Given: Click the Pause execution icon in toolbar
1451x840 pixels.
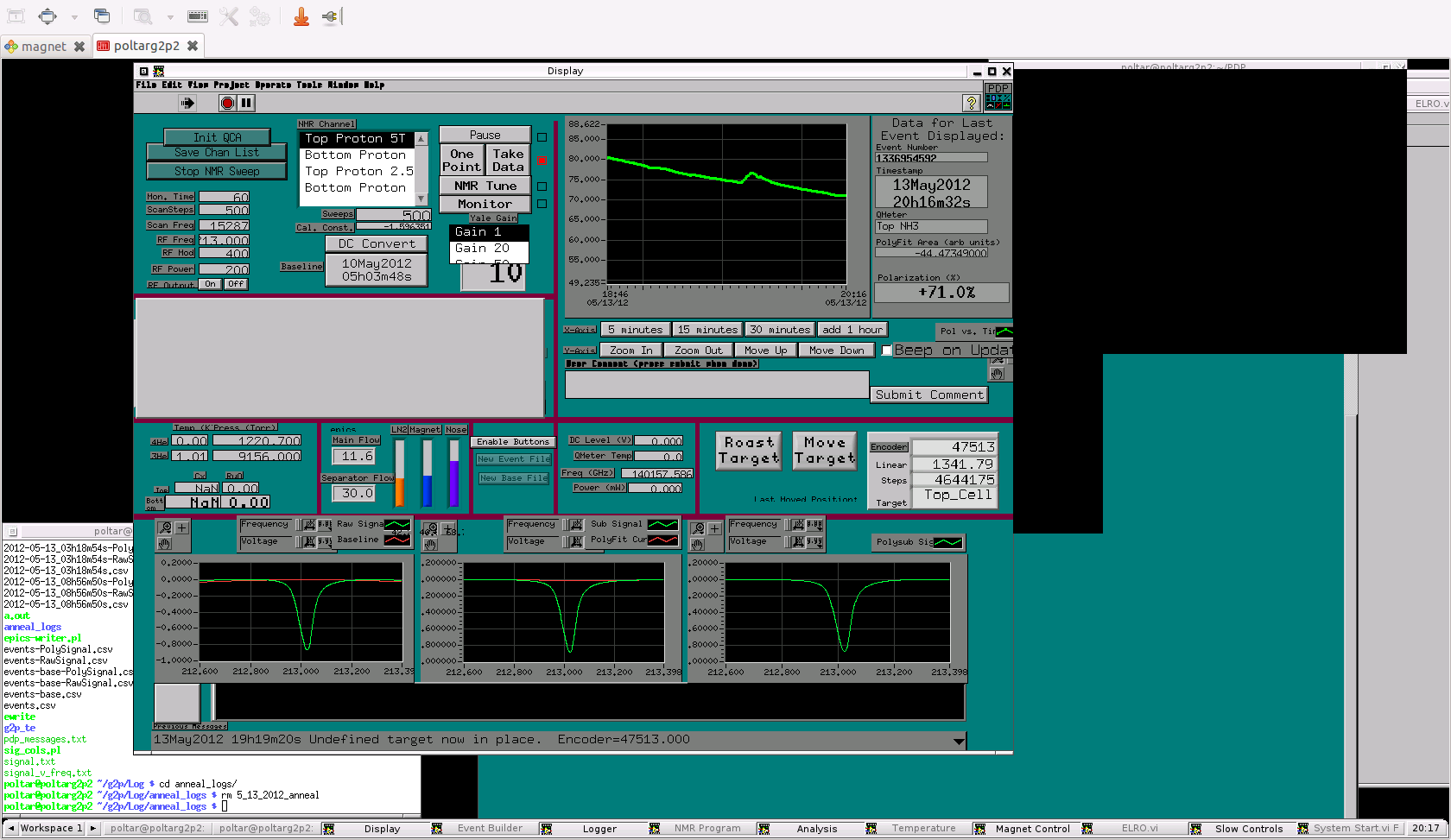Looking at the screenshot, I should (x=246, y=103).
